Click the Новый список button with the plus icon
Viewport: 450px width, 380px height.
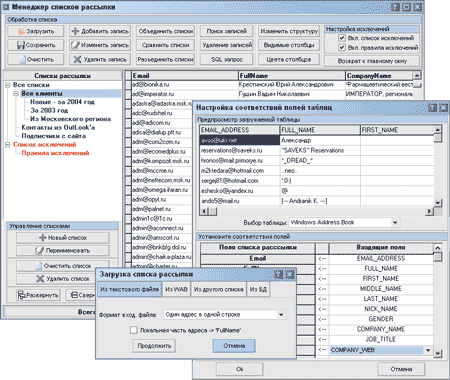pos(63,238)
